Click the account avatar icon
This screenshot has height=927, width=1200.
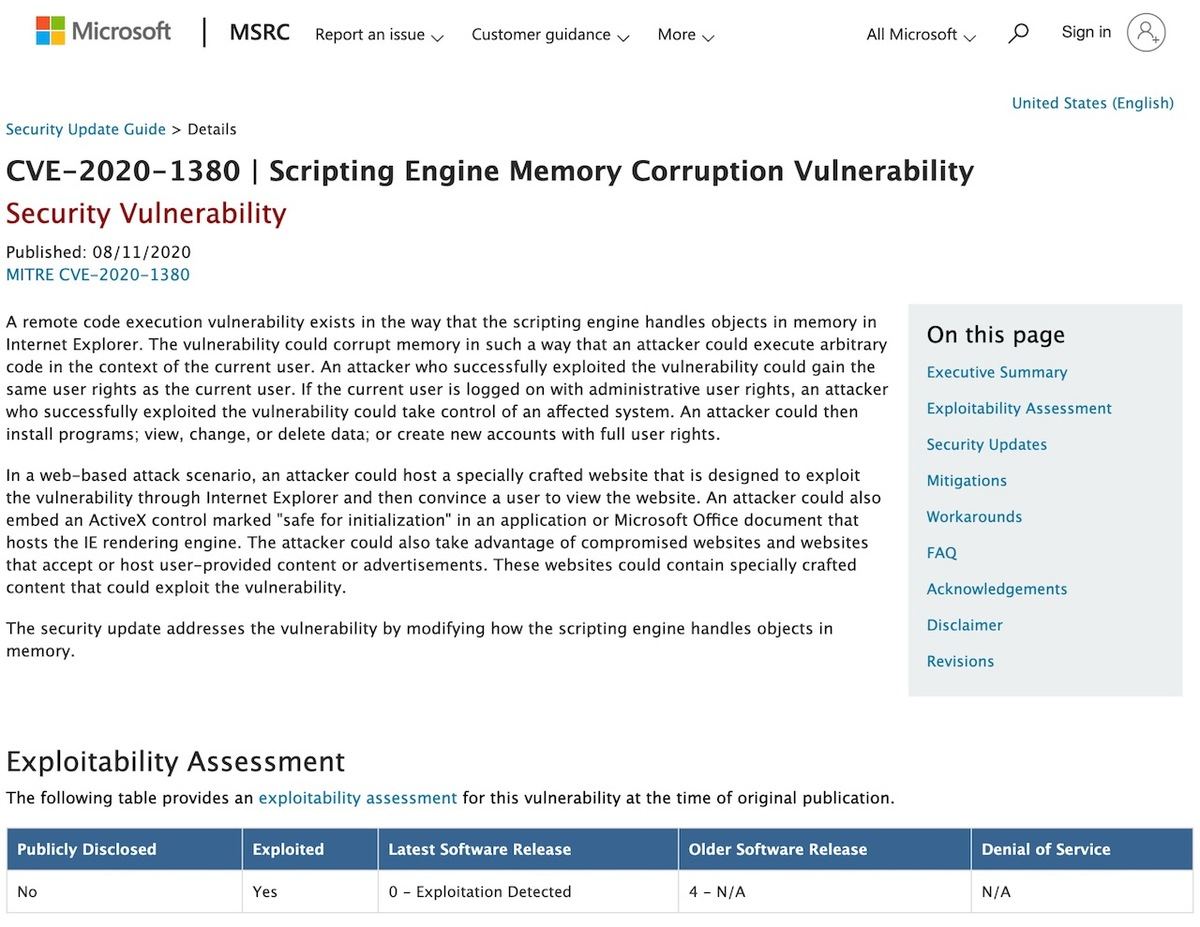point(1146,32)
